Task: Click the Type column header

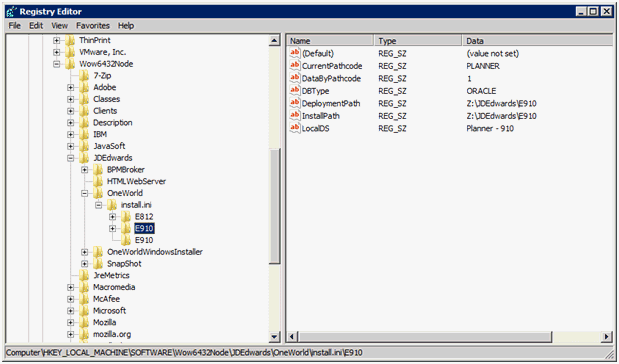Action: (x=418, y=41)
